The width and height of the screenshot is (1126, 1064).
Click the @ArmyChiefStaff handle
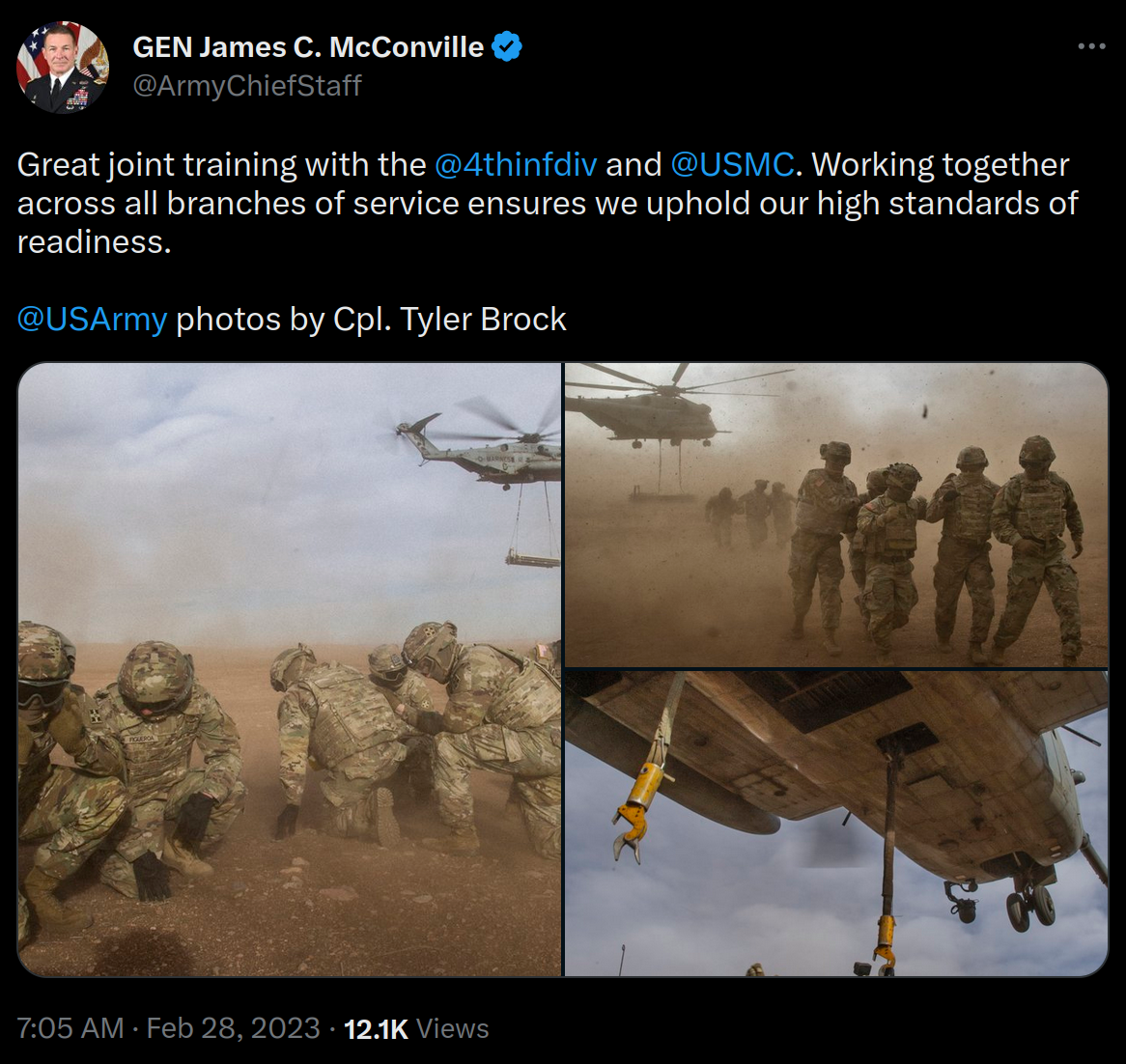[x=247, y=85]
